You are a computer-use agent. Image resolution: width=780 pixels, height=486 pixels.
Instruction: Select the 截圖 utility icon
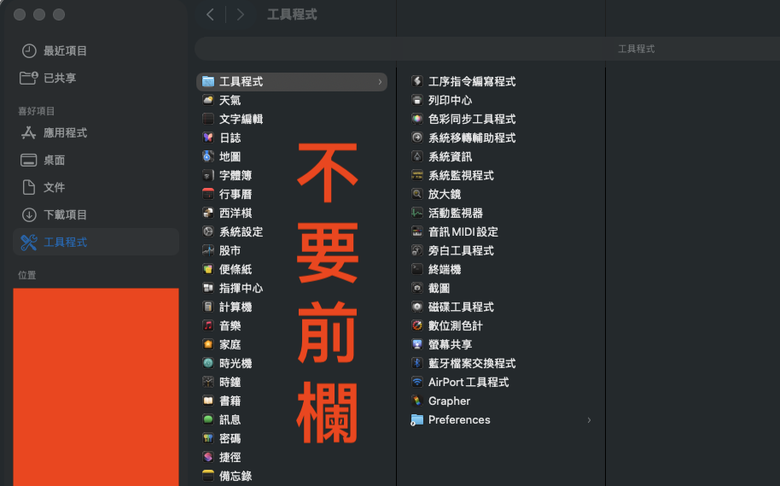(x=417, y=288)
